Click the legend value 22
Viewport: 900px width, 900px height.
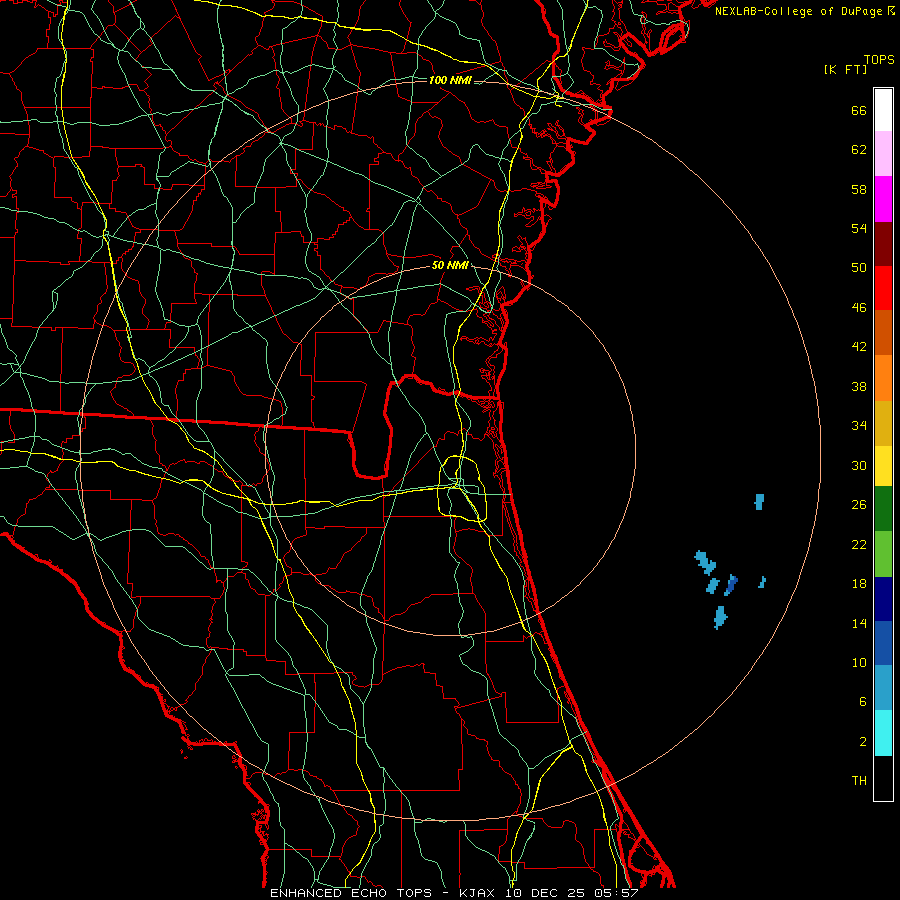tap(859, 544)
